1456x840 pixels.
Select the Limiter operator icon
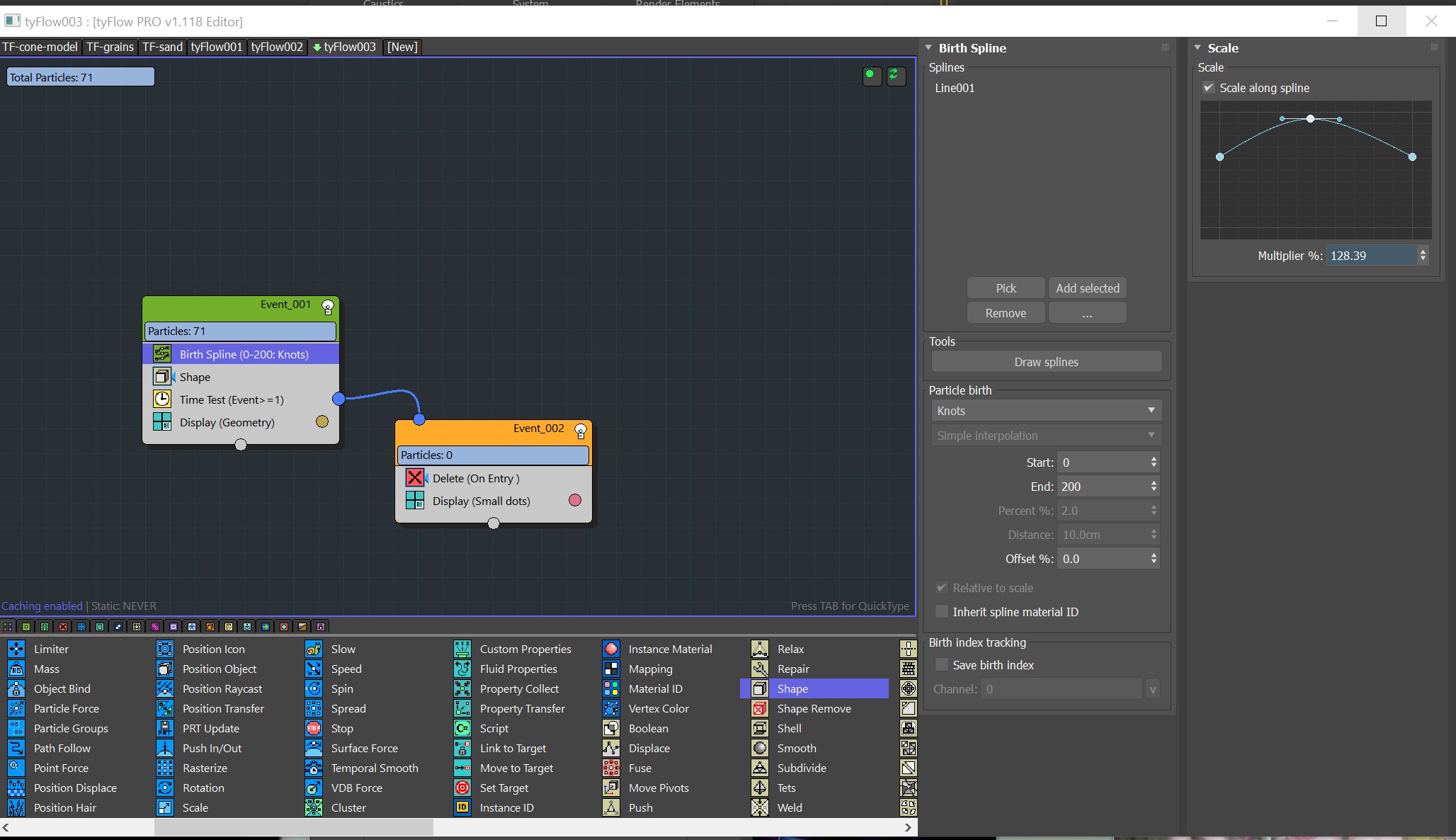16,649
